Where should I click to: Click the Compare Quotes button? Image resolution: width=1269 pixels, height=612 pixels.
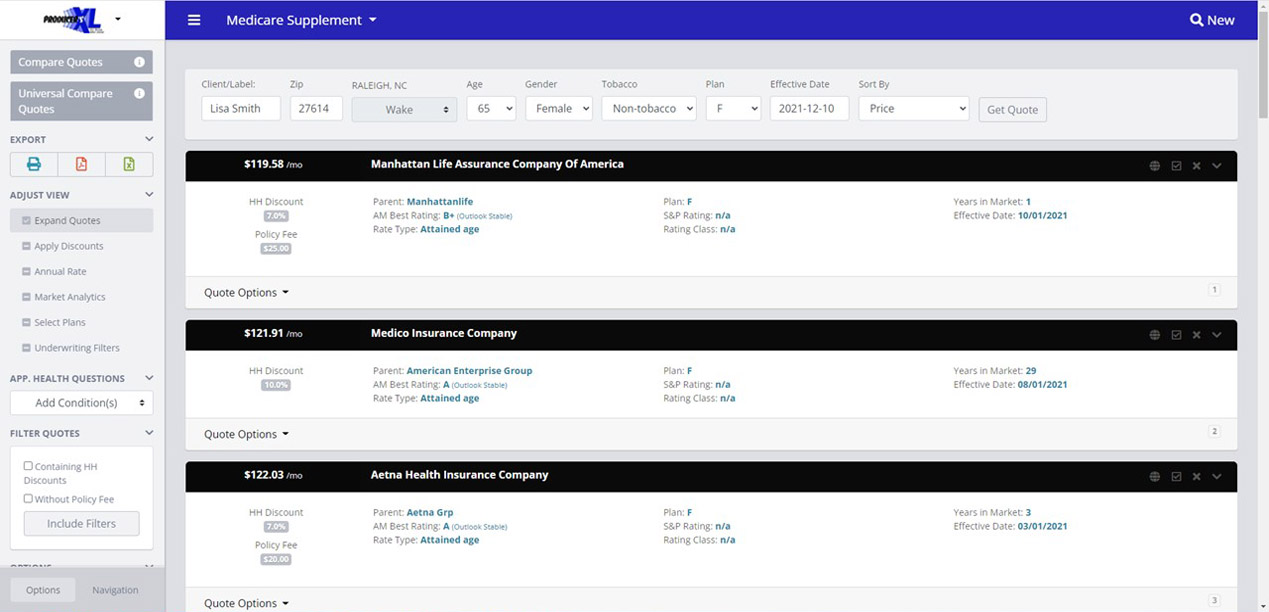click(81, 62)
